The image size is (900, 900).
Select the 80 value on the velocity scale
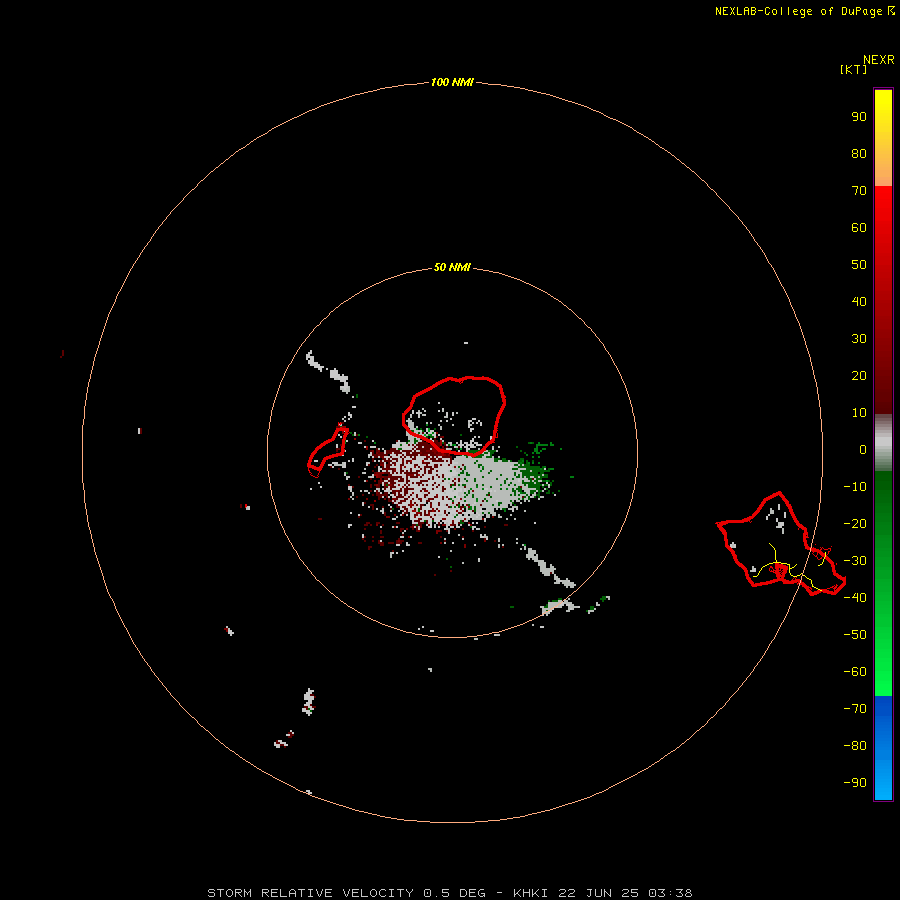859,153
